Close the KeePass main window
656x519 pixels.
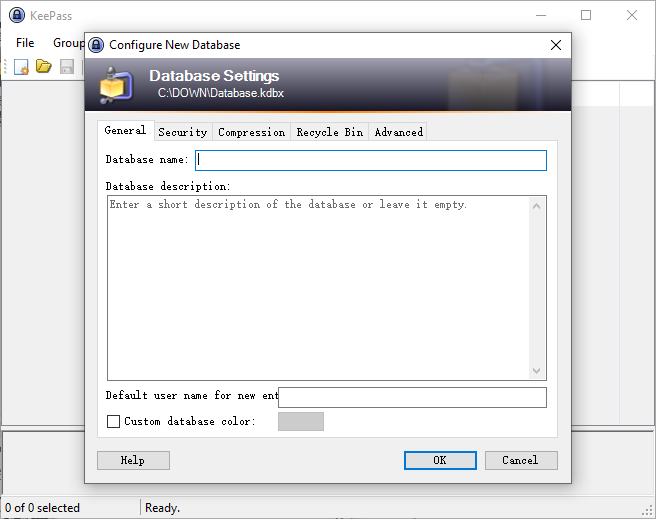pyautogui.click(x=632, y=15)
